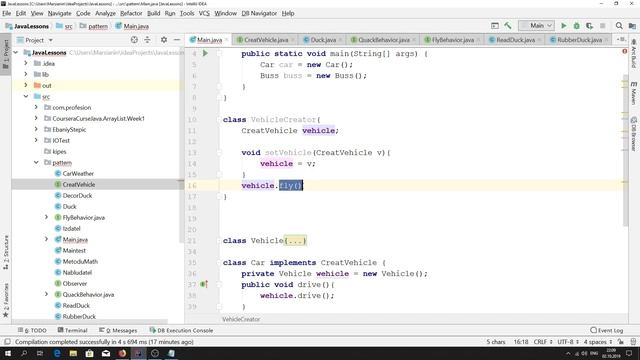The image size is (640, 360).
Task: Click the implements gutter icon at line 37
Action: coord(204,284)
